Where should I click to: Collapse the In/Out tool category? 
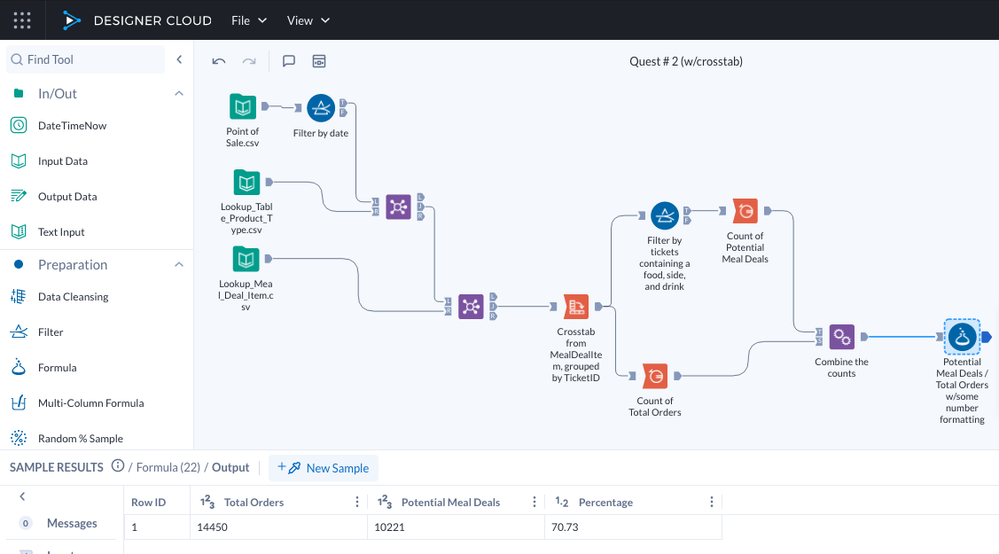tap(179, 94)
